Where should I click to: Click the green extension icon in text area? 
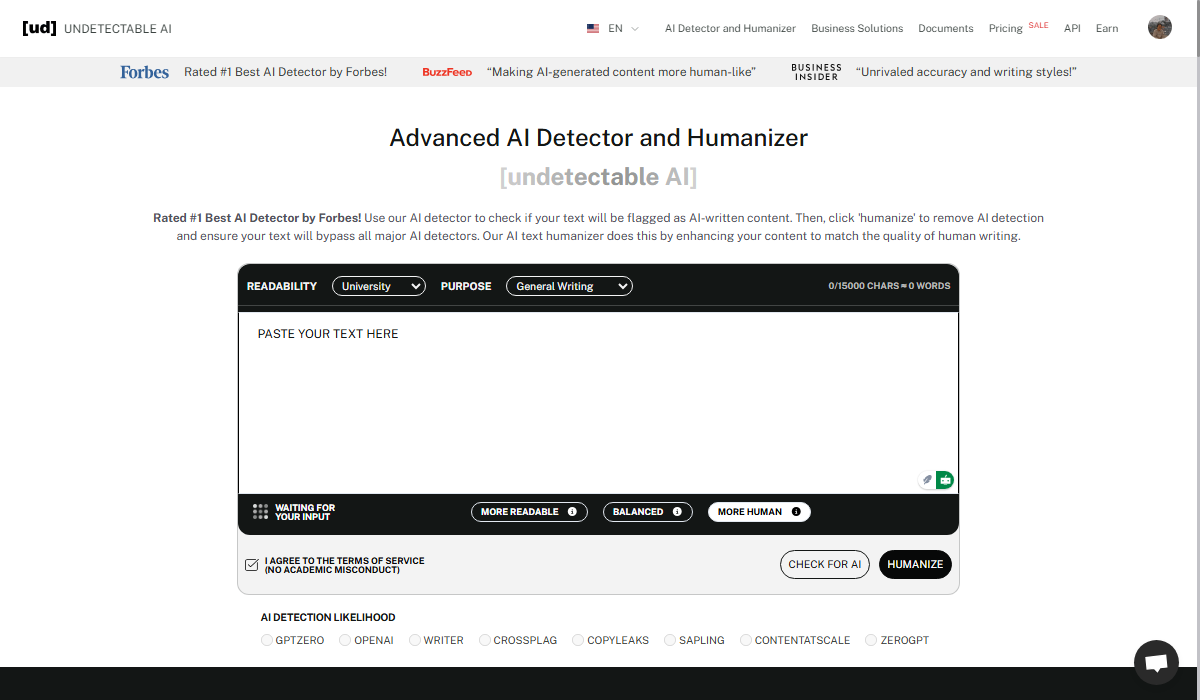coord(945,480)
